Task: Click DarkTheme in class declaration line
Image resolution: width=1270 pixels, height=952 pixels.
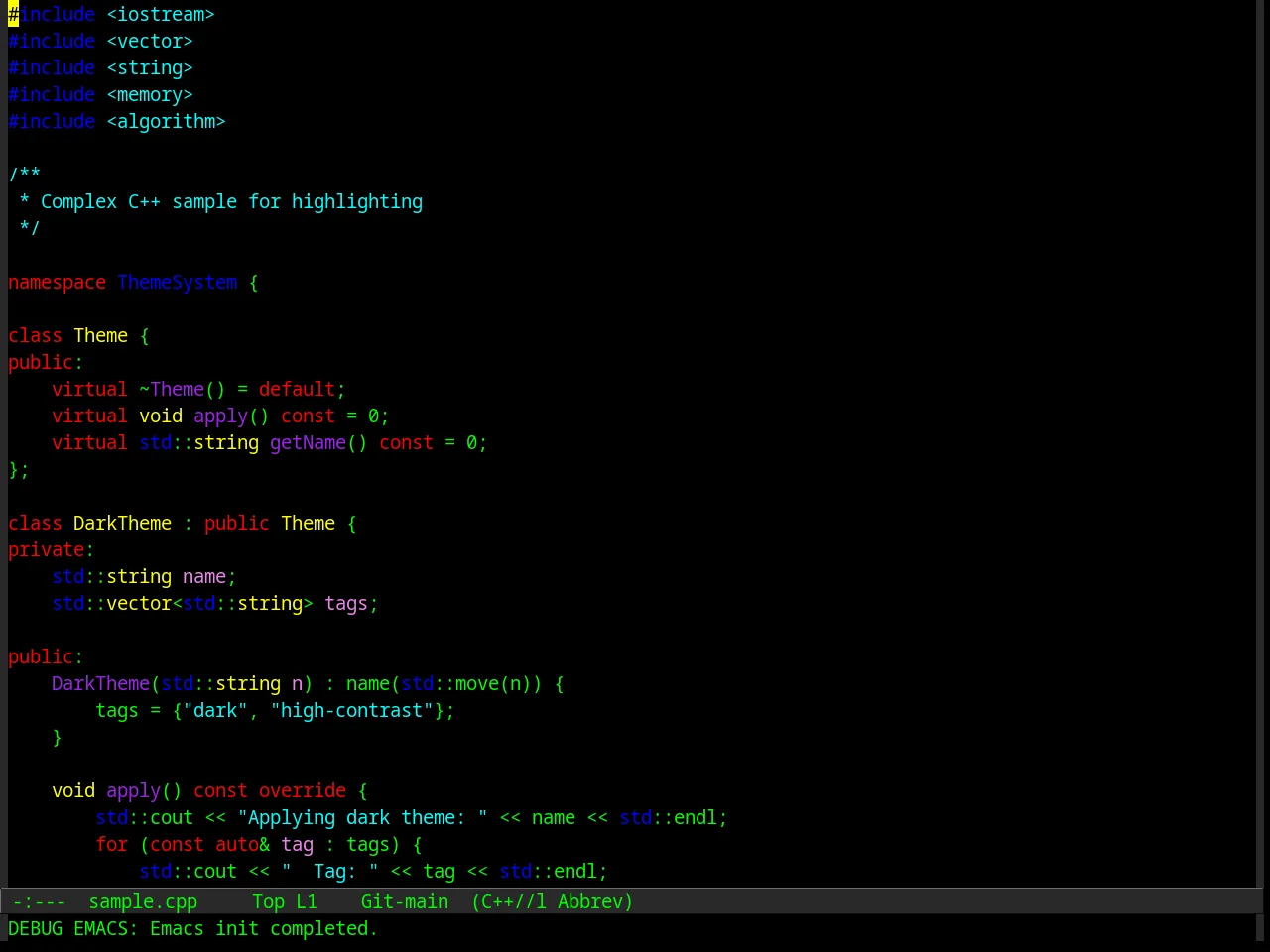Action: coord(122,523)
